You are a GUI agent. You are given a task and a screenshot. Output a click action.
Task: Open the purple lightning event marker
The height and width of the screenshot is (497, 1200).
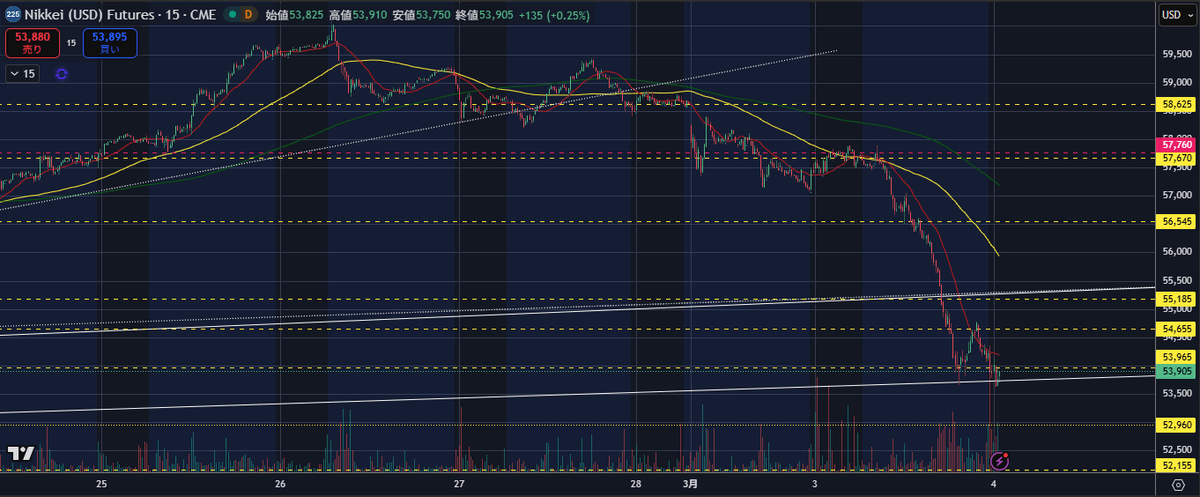click(999, 460)
